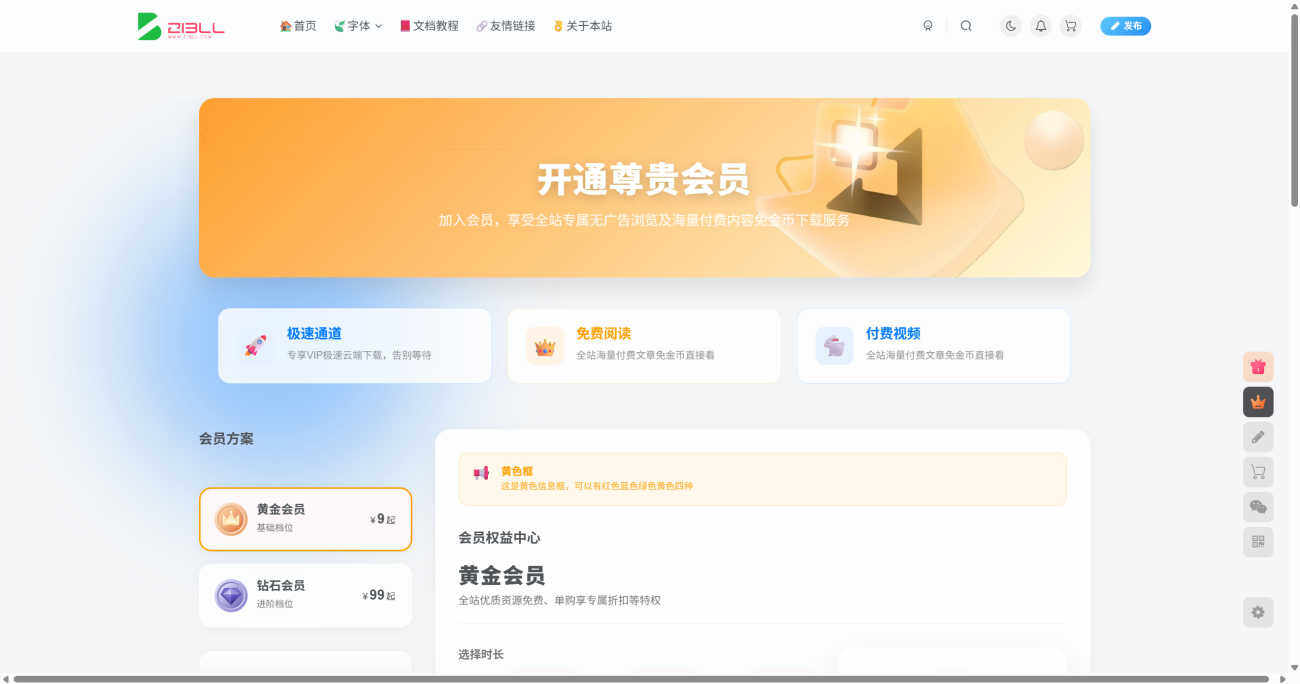Open 文档教程 in the navigation bar
Image resolution: width=1300 pixels, height=684 pixels.
point(429,26)
